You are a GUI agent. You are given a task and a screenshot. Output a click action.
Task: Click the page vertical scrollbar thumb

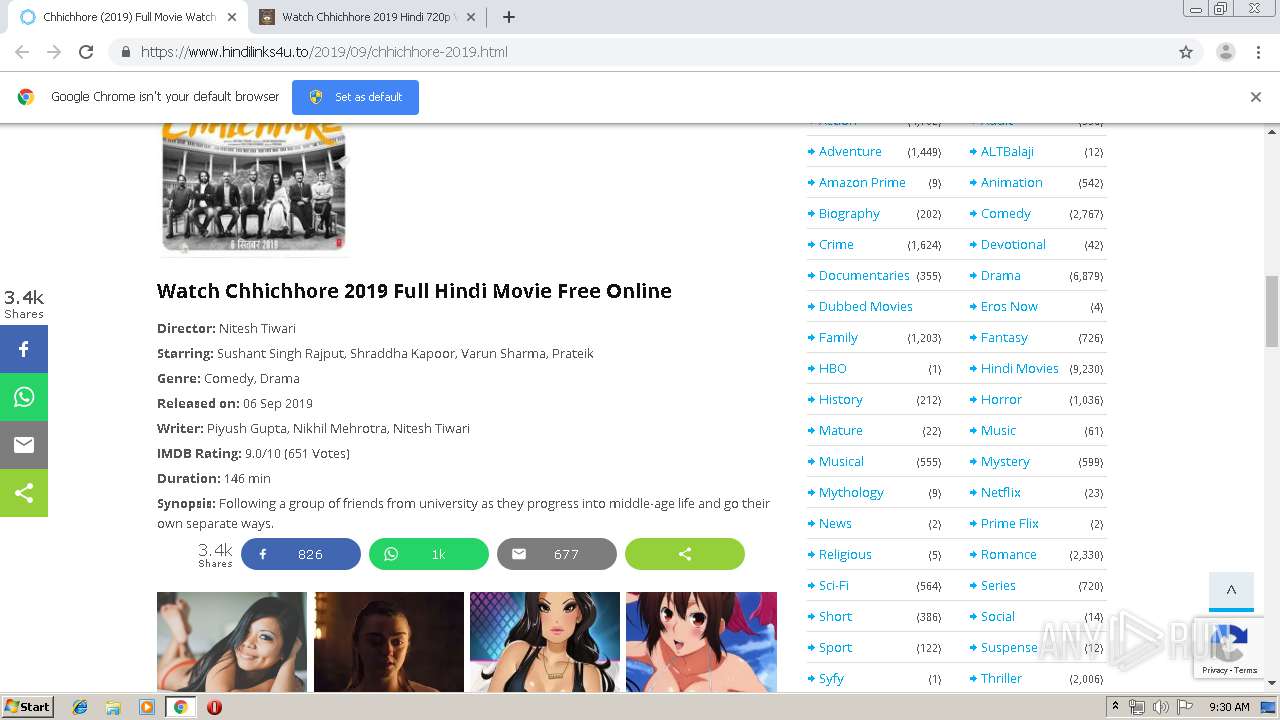(x=1272, y=311)
